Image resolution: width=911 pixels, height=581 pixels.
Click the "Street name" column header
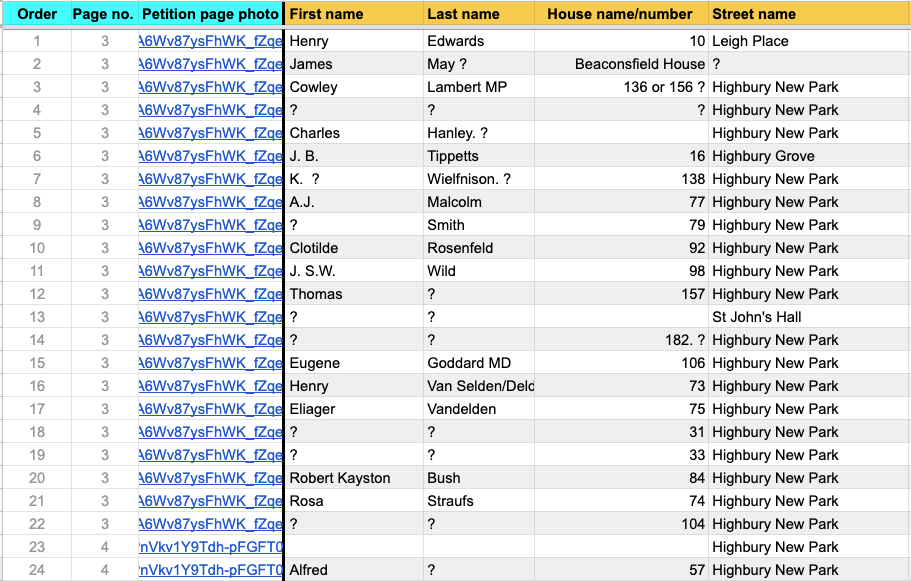754,14
